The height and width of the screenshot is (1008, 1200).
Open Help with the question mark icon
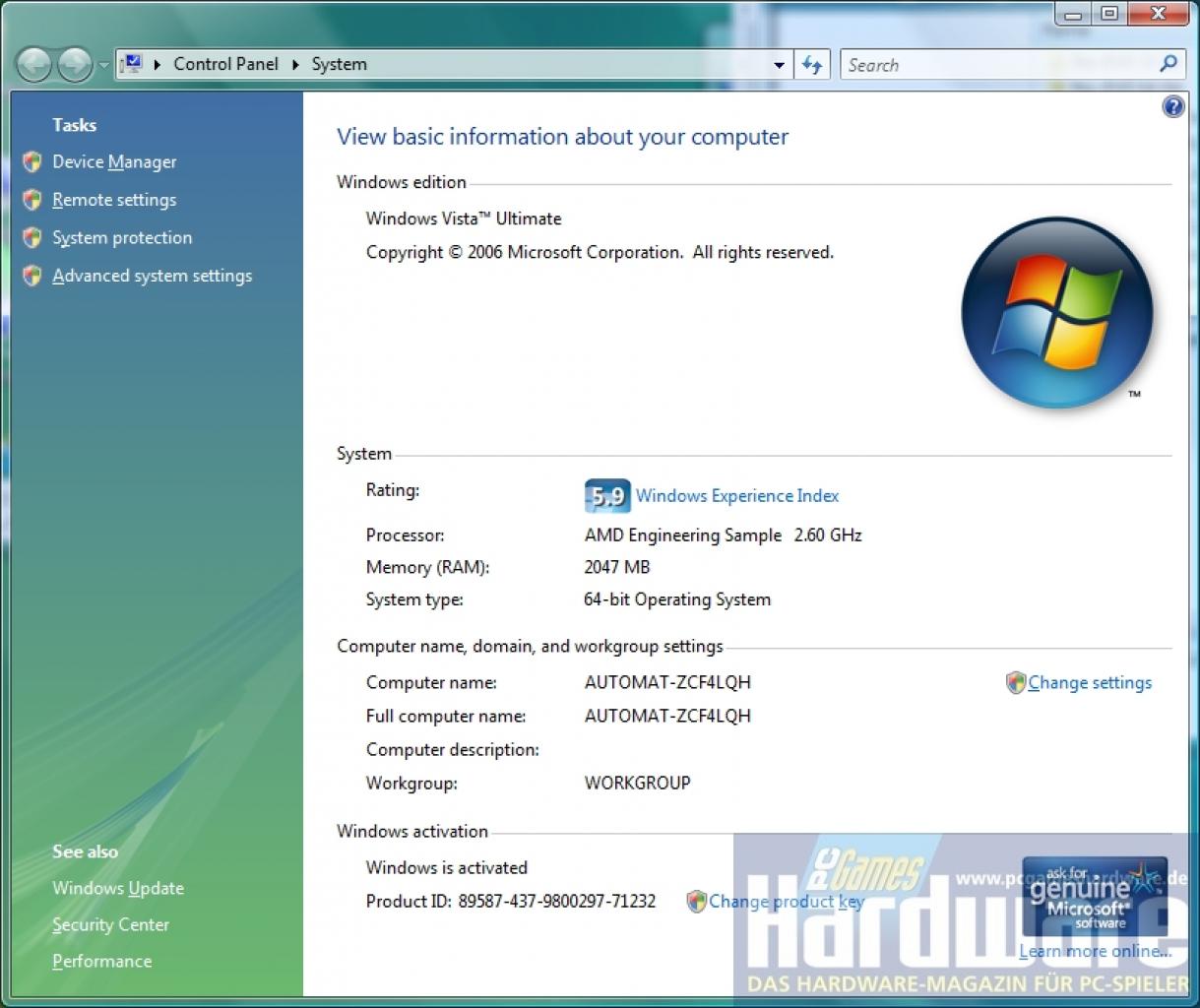pos(1173,106)
